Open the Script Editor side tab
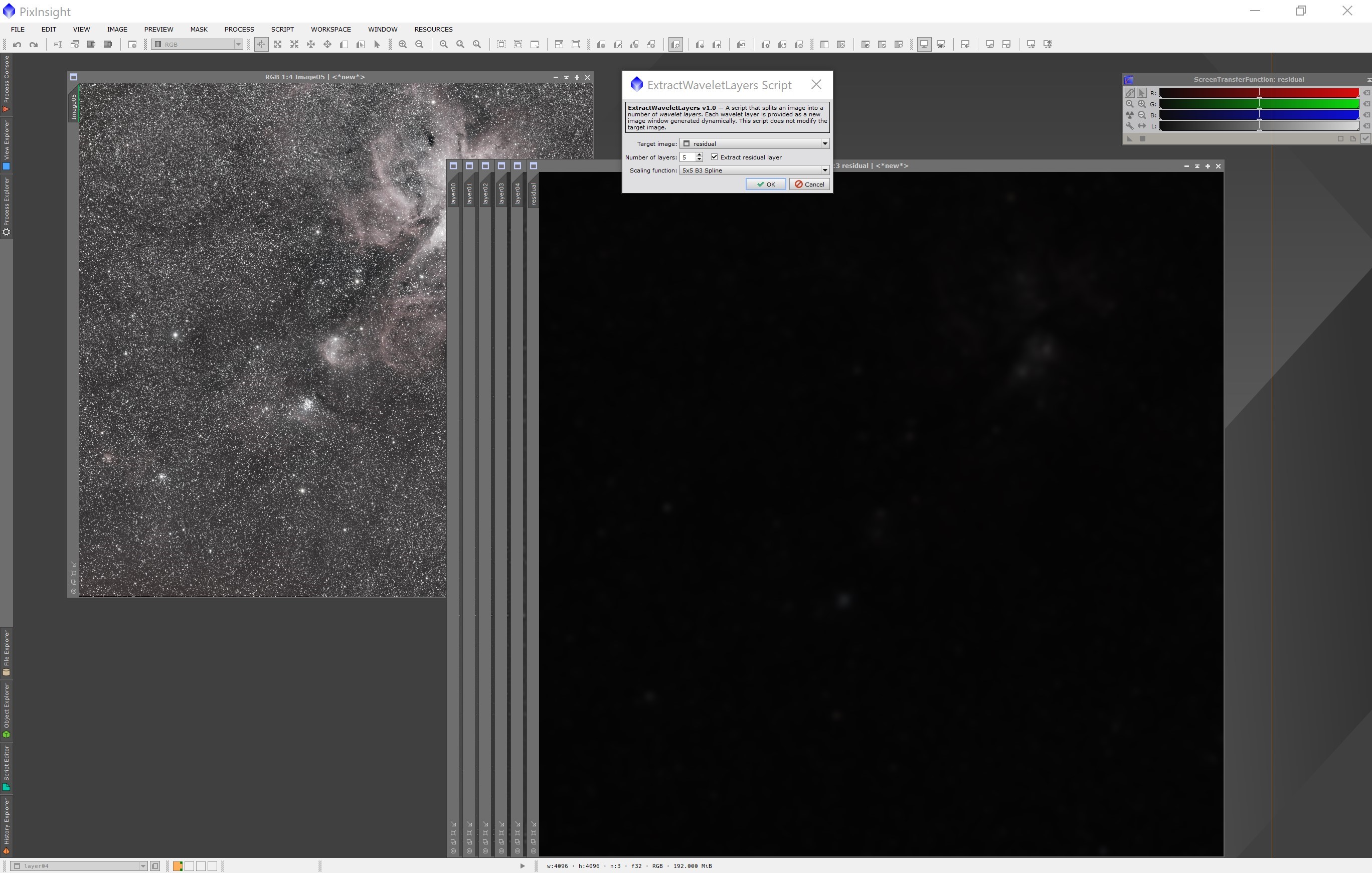 coord(6,768)
